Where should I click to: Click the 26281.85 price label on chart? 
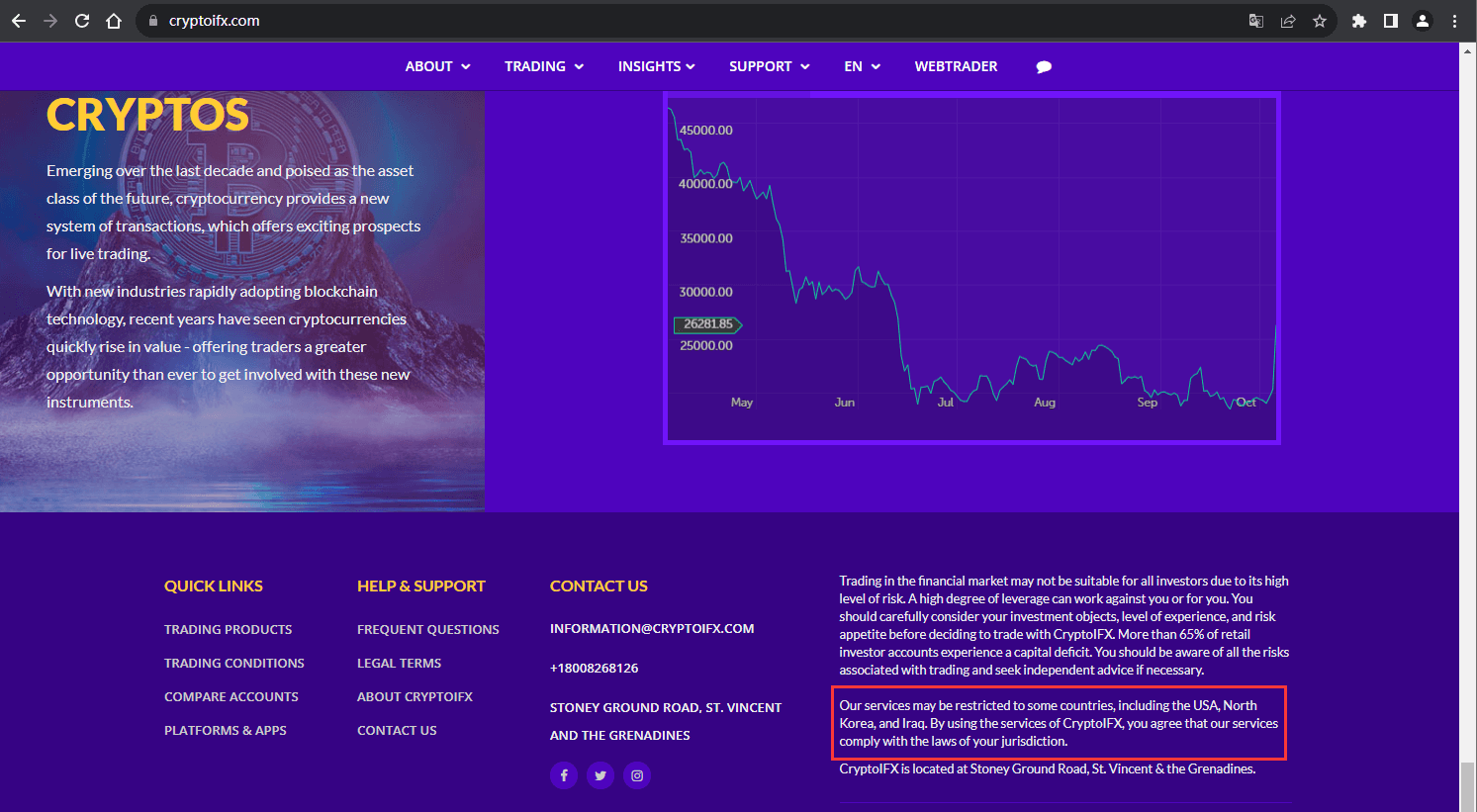pos(708,323)
